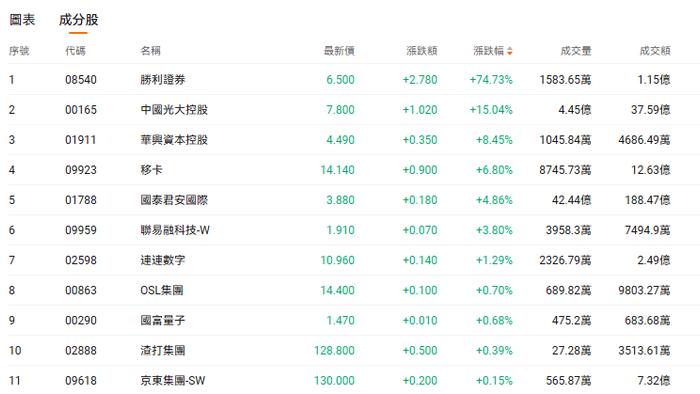The image size is (700, 394).
Task: Click the 成交額 column header
Action: [x=655, y=51]
